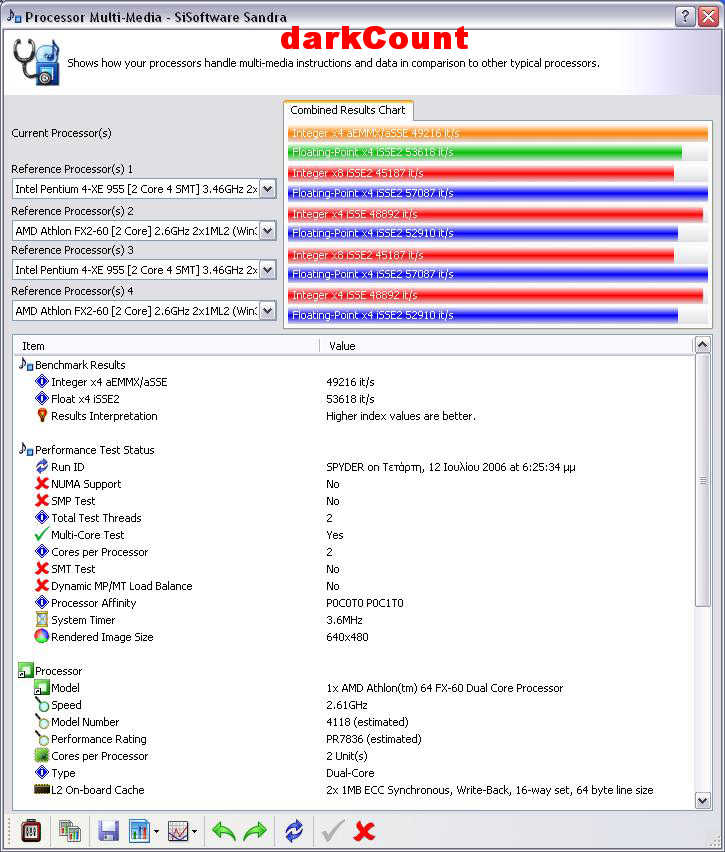Click the copy results chart icon
The image size is (725, 852).
[x=70, y=830]
